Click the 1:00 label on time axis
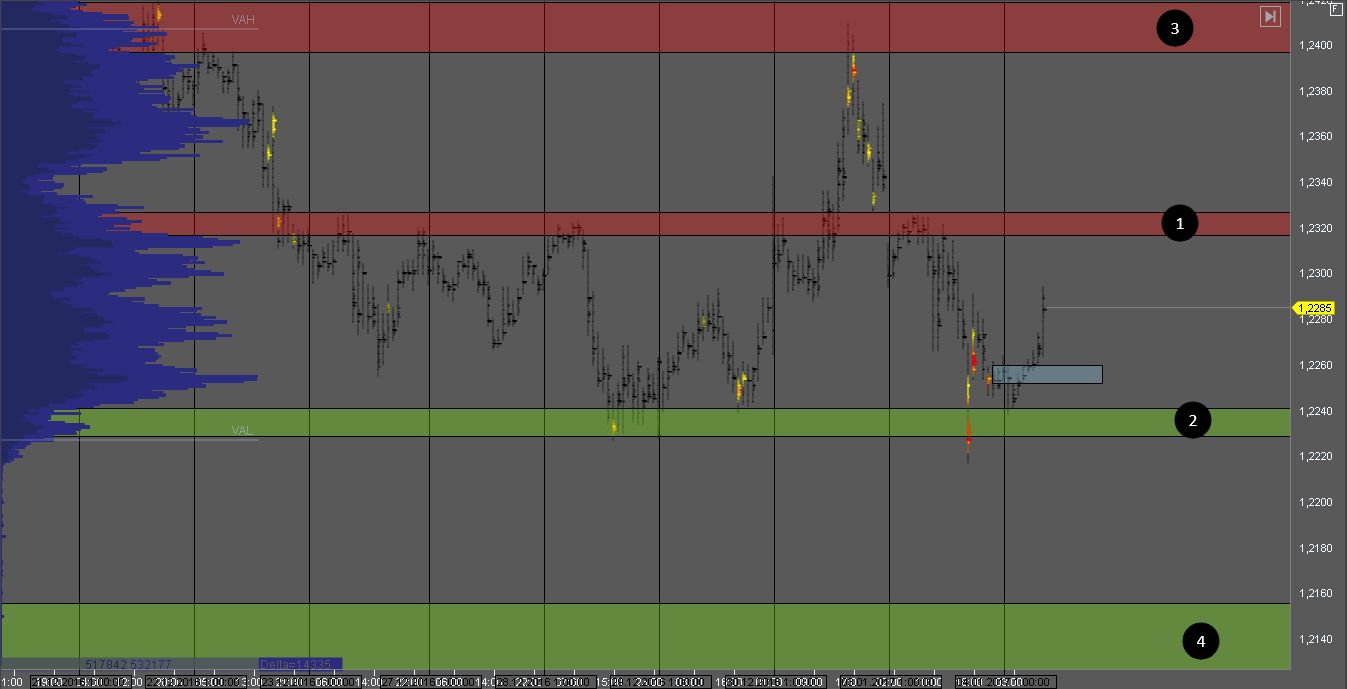Viewport: 1347px width, 689px height. [13, 682]
